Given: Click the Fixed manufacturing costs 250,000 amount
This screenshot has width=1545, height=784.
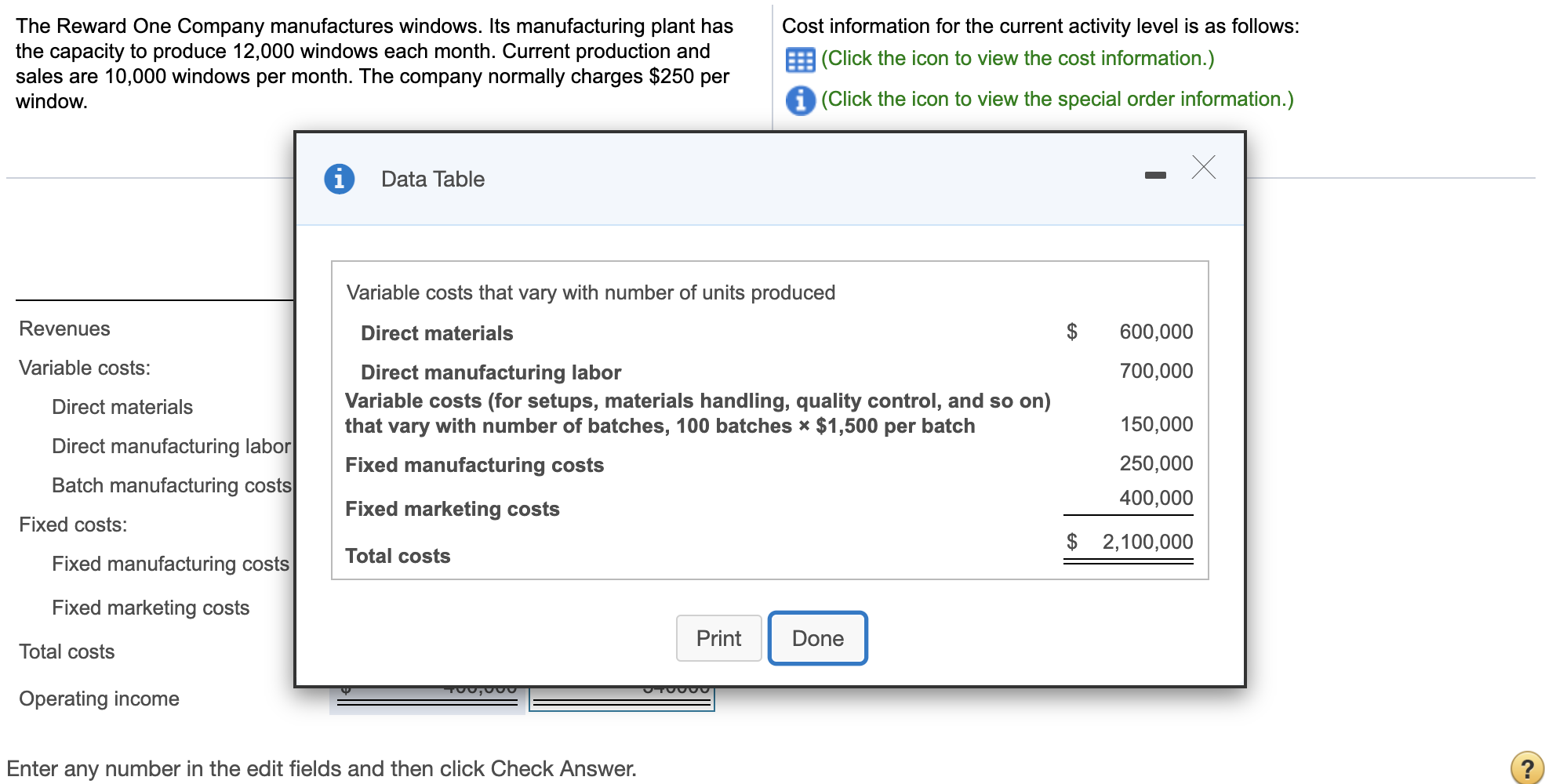Looking at the screenshot, I should coord(1155,463).
